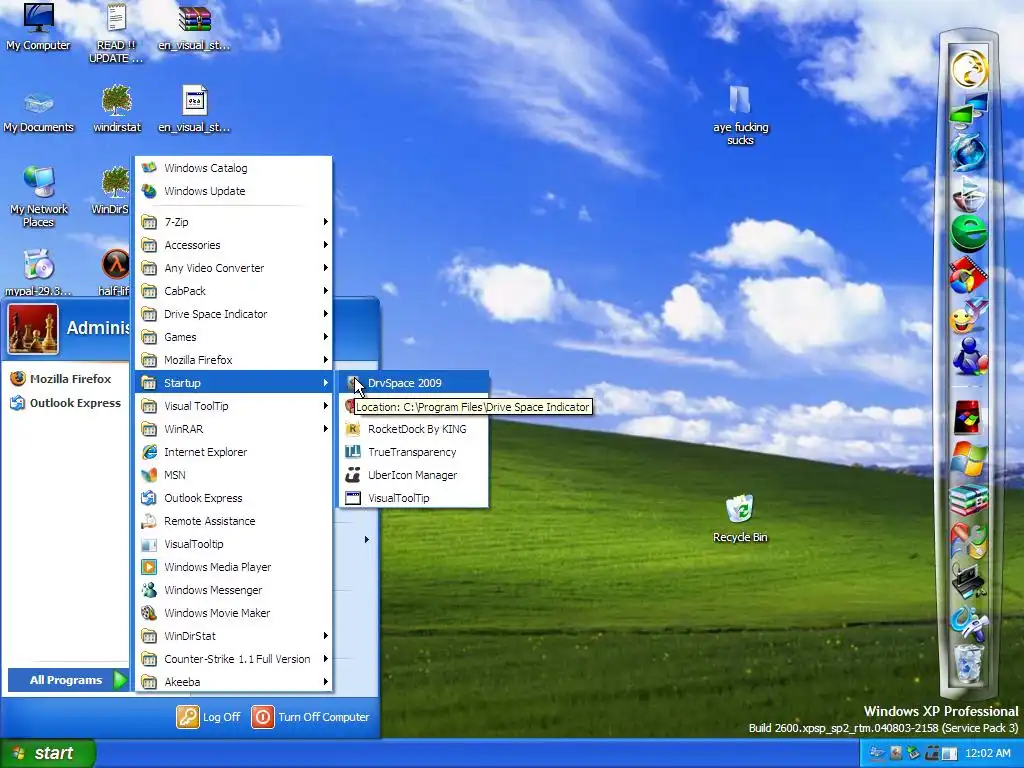1024x768 pixels.
Task: Open My Computer desktop icon
Action: tap(38, 26)
